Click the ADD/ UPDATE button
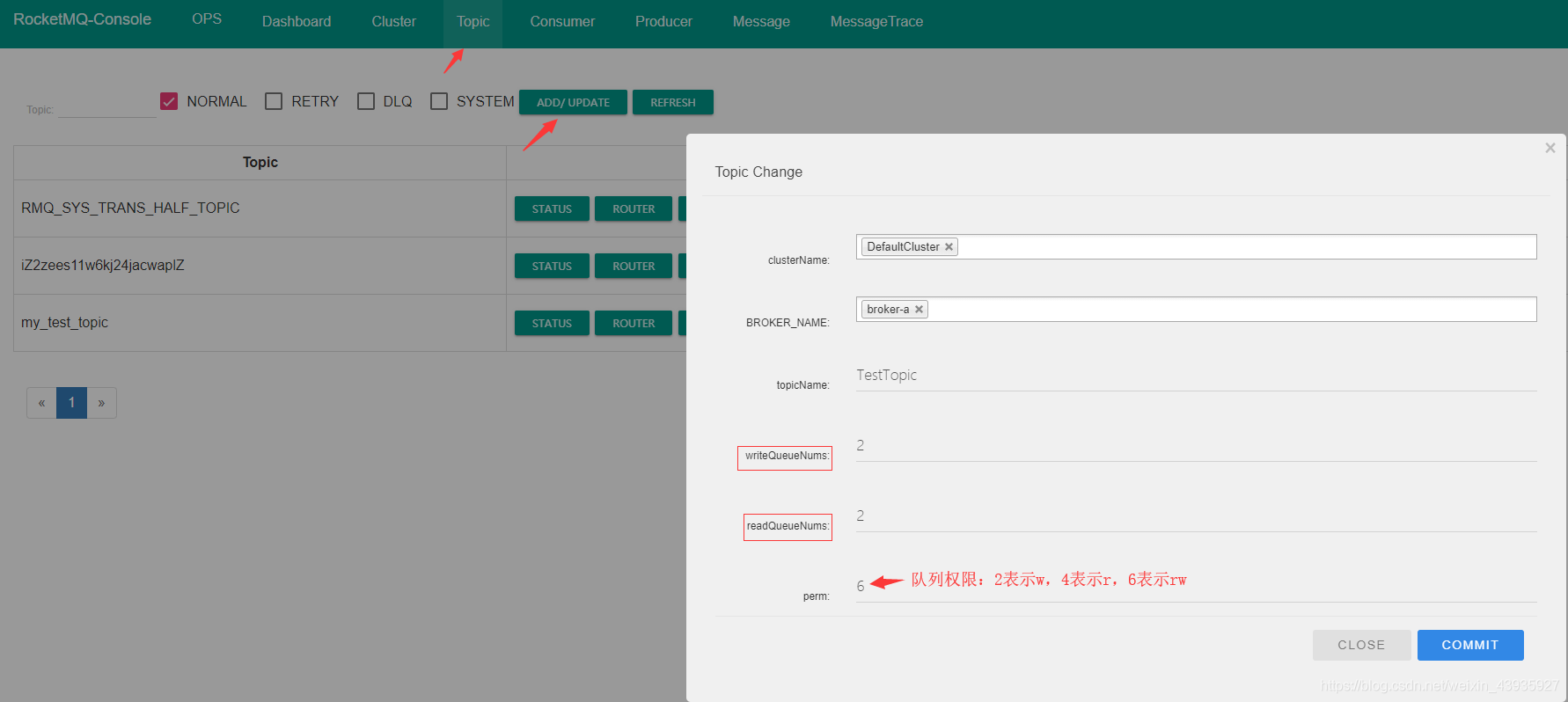1568x702 pixels. (573, 103)
